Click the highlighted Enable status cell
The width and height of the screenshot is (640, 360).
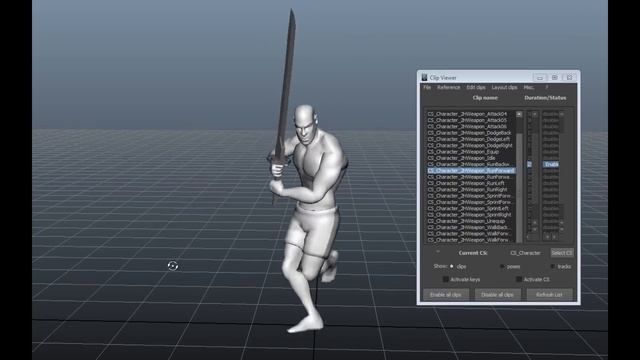tap(551, 164)
